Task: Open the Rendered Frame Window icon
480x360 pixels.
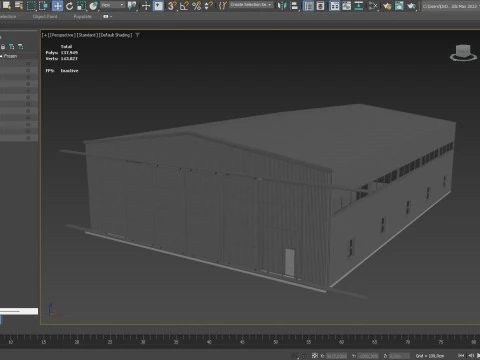Action: tap(399, 6)
